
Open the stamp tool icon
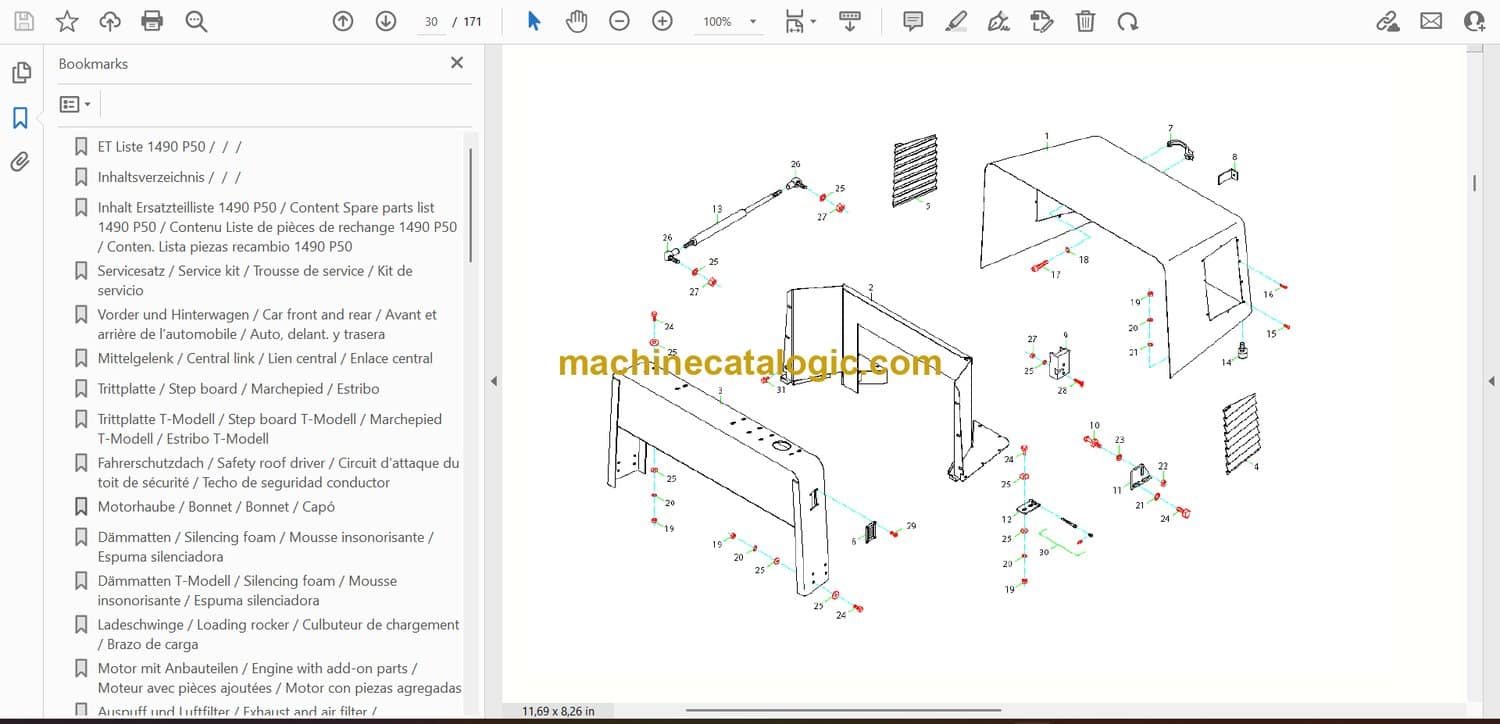click(x=1042, y=21)
